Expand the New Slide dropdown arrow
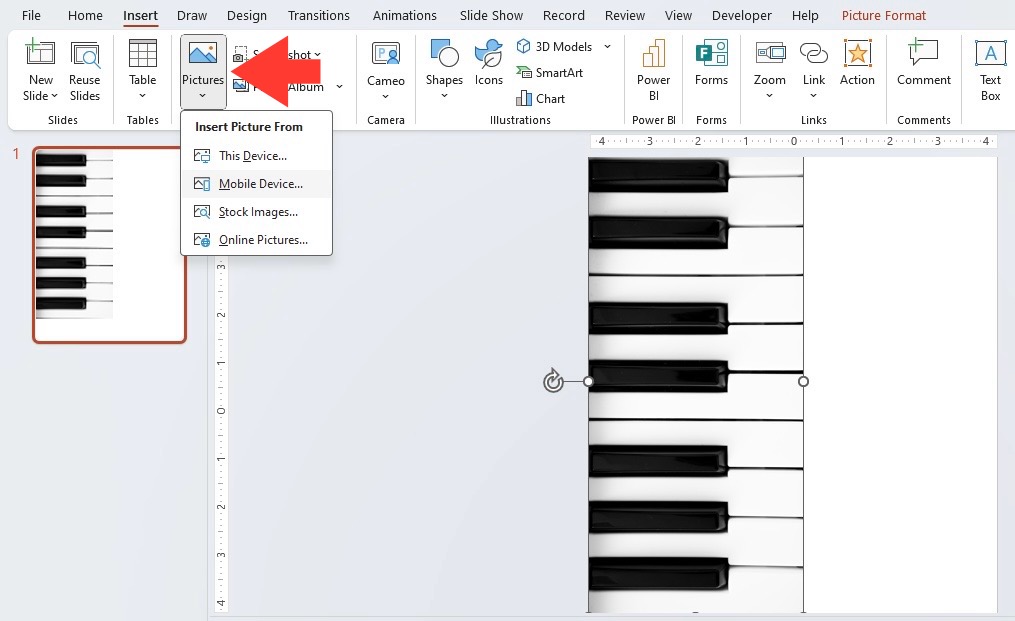Viewport: 1015px width, 621px height. pyautogui.click(x=54, y=96)
